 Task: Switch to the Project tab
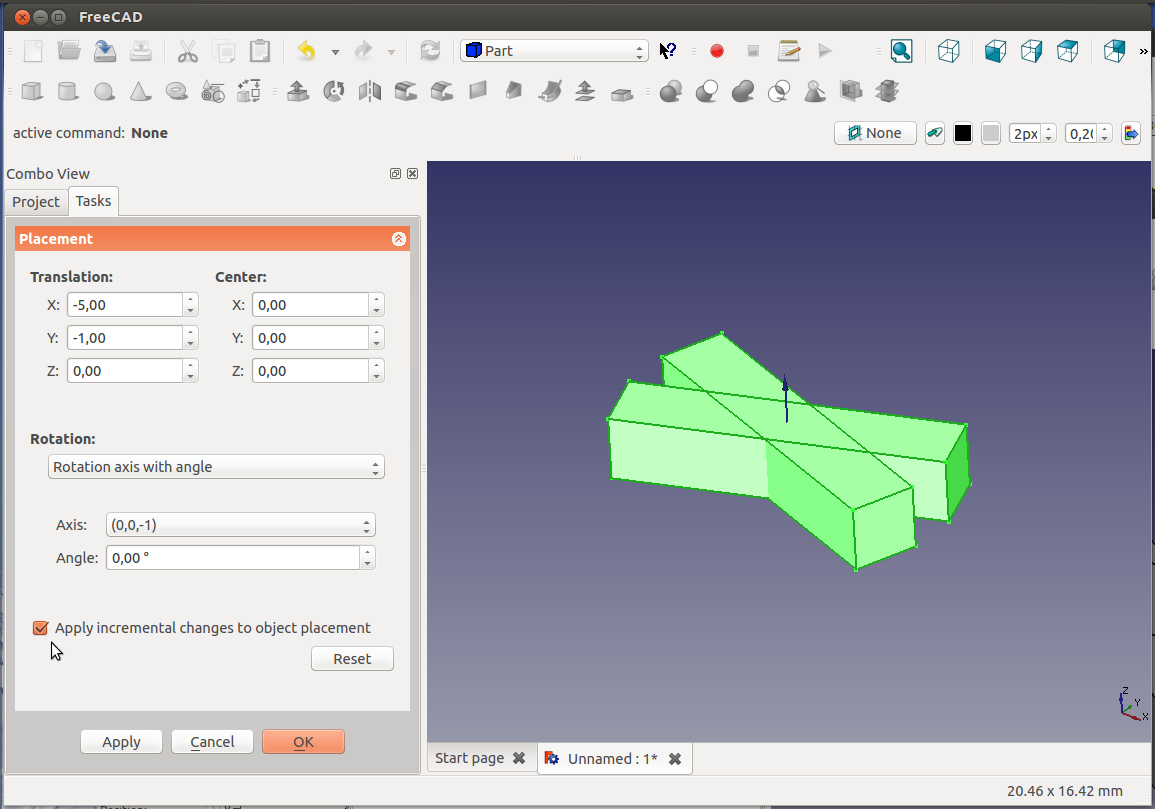(x=36, y=202)
